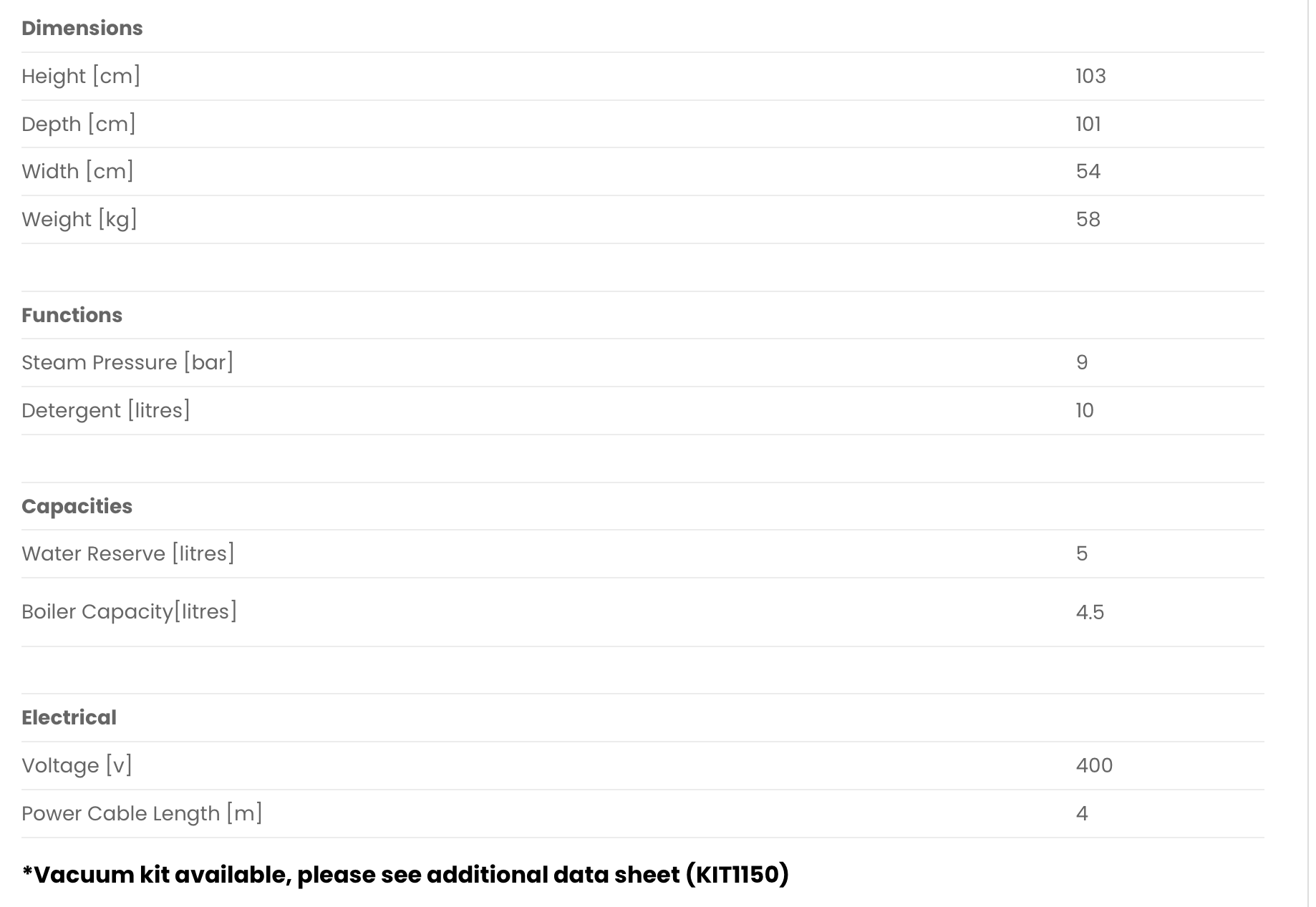Select the Boiler Capacity[litres] label
The image size is (1316, 907).
click(129, 611)
